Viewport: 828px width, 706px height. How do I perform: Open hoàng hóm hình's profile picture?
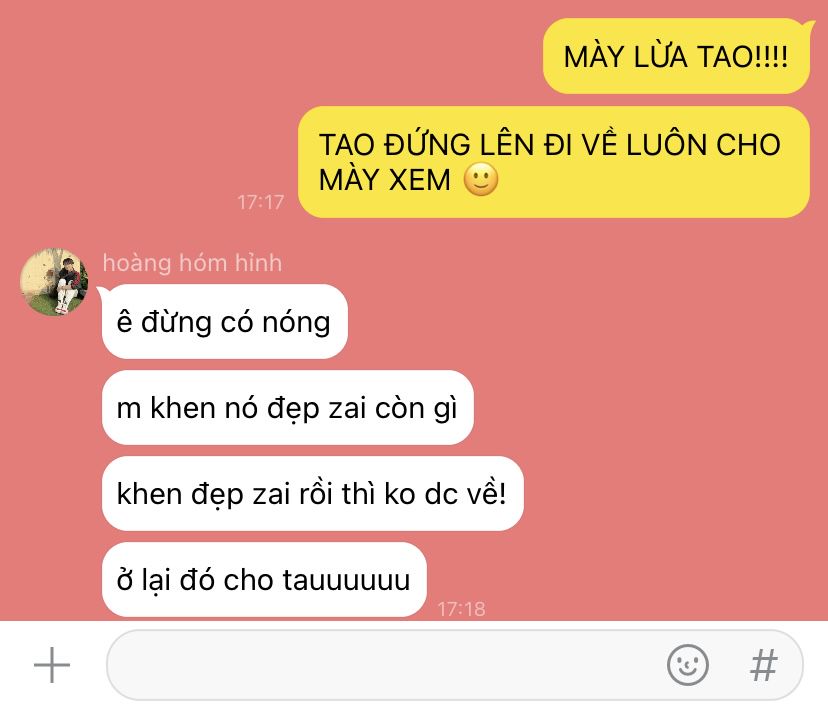pos(54,282)
